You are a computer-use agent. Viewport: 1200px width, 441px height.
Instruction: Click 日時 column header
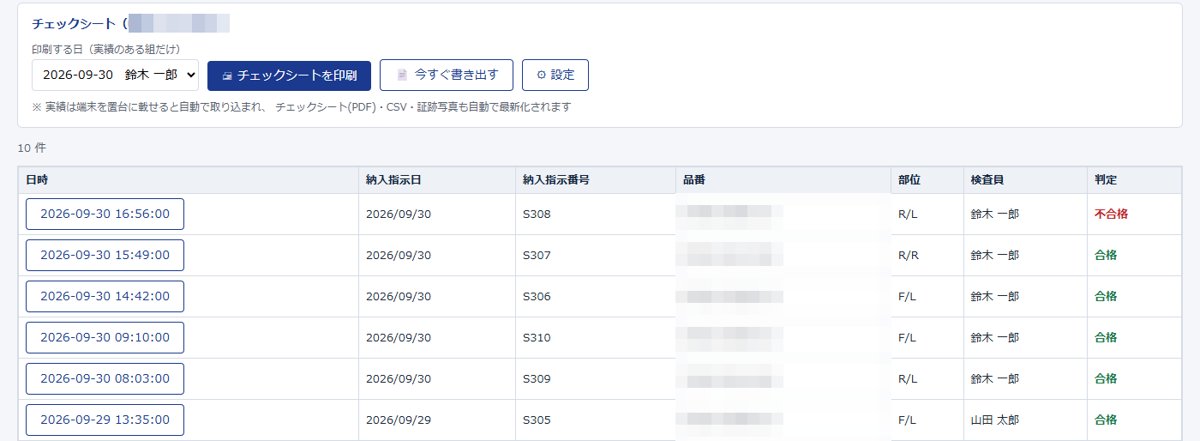pos(189,180)
